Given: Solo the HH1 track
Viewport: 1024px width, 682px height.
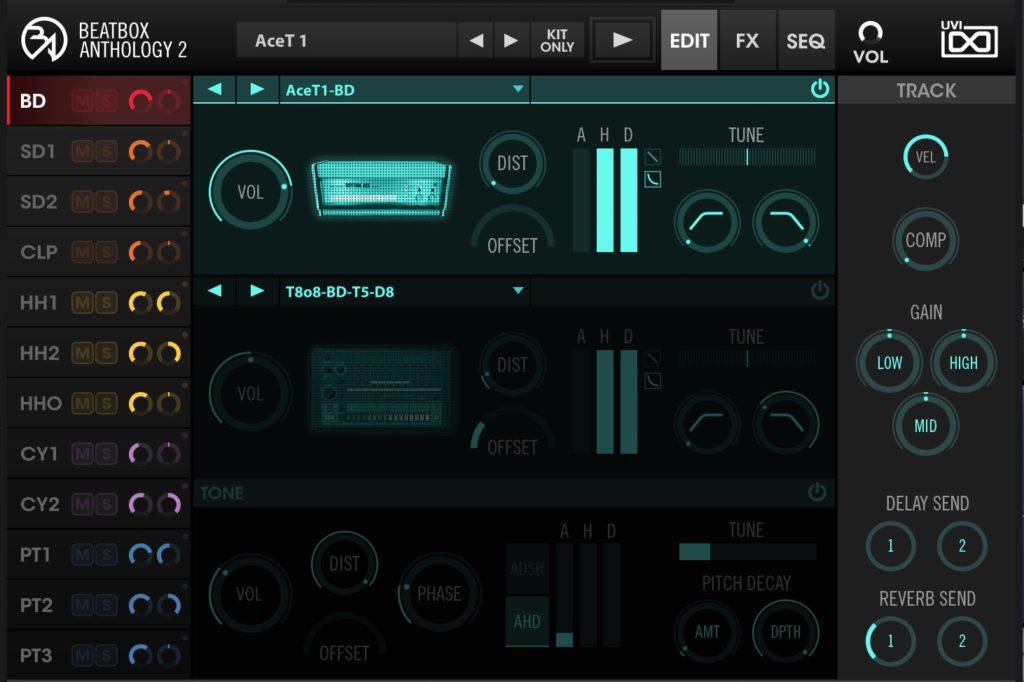Looking at the screenshot, I should (106, 302).
